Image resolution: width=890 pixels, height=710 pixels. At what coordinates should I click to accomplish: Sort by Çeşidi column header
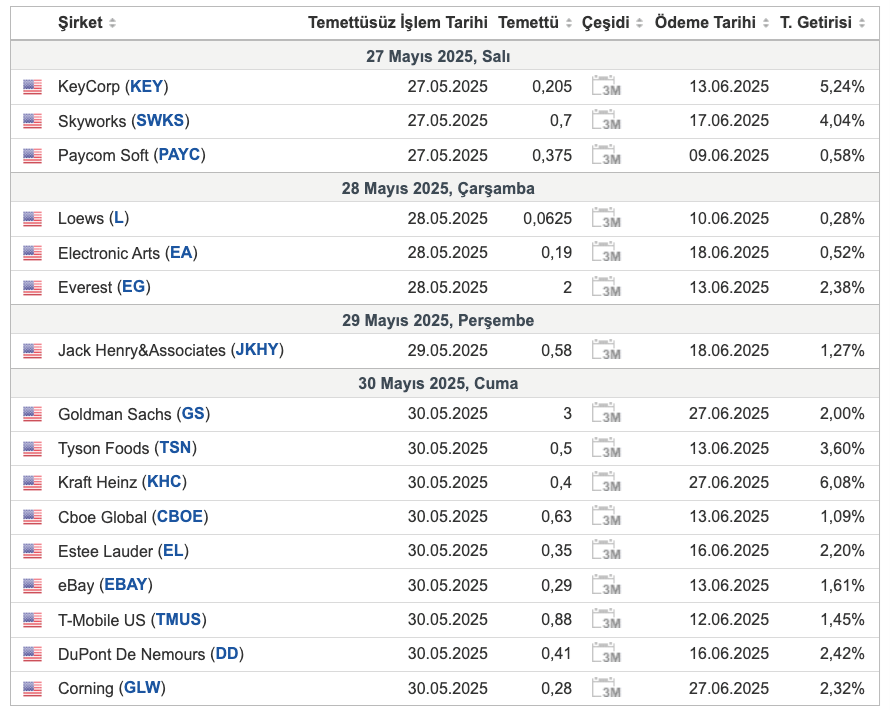click(x=612, y=23)
